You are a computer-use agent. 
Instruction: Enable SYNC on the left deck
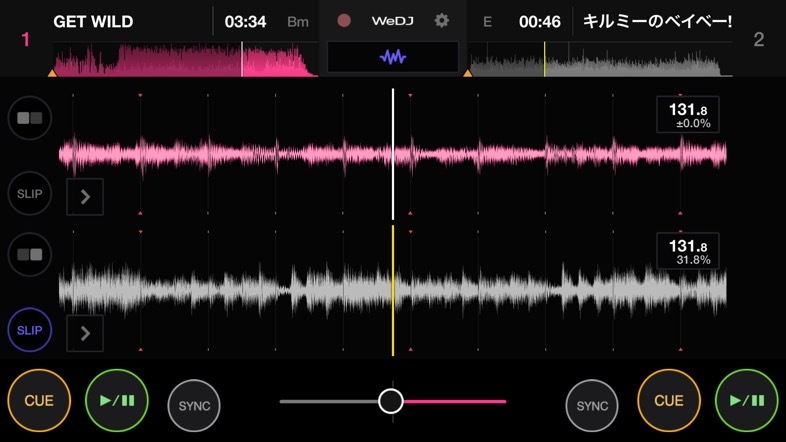194,405
